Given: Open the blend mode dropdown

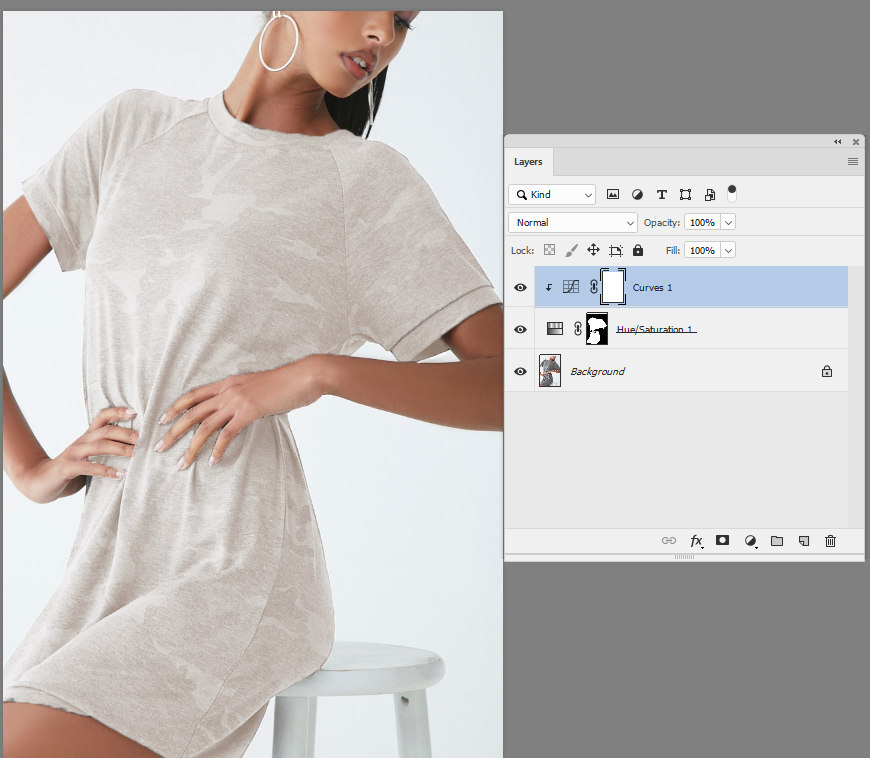Looking at the screenshot, I should click(x=572, y=222).
